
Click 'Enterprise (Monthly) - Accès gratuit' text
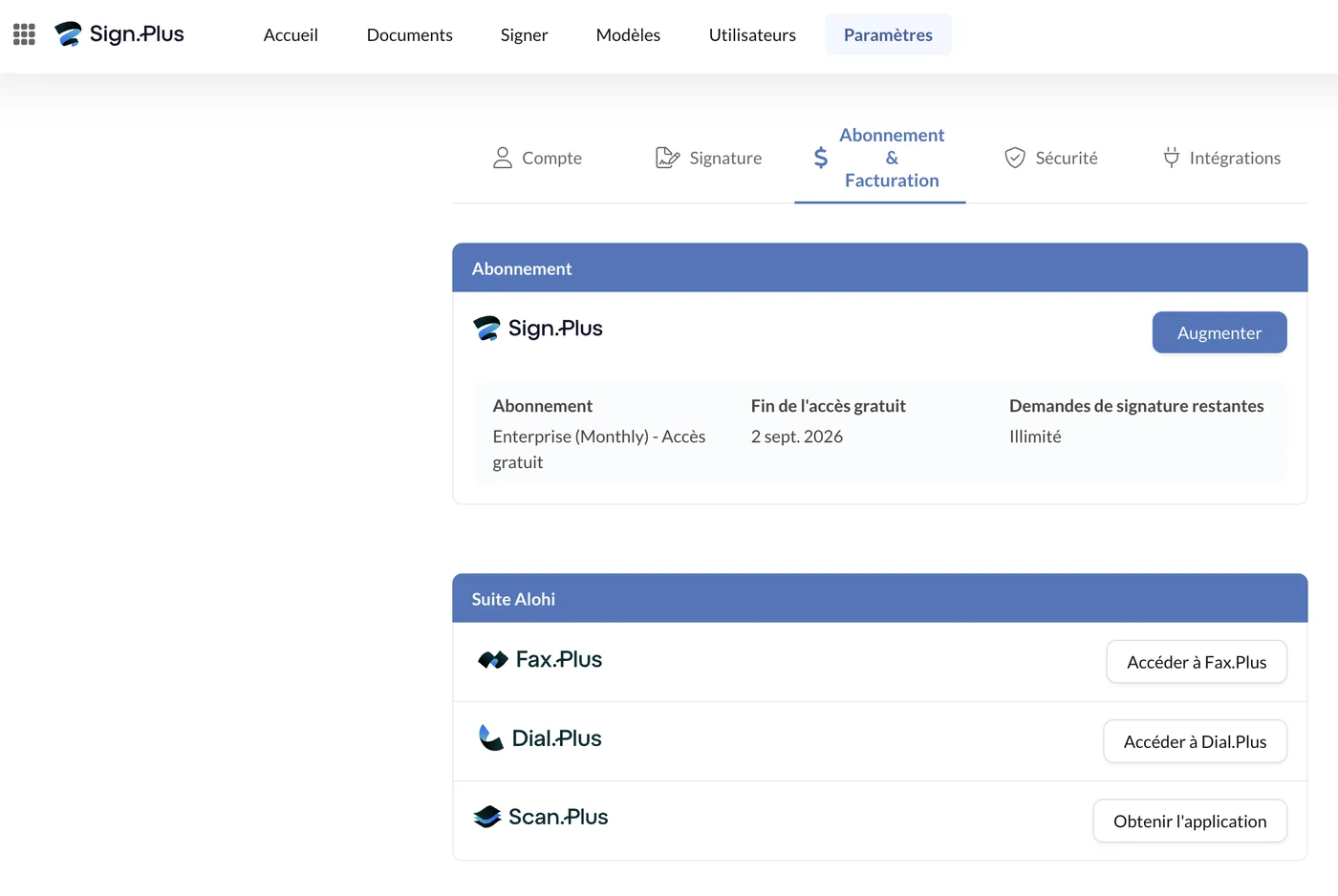point(599,449)
